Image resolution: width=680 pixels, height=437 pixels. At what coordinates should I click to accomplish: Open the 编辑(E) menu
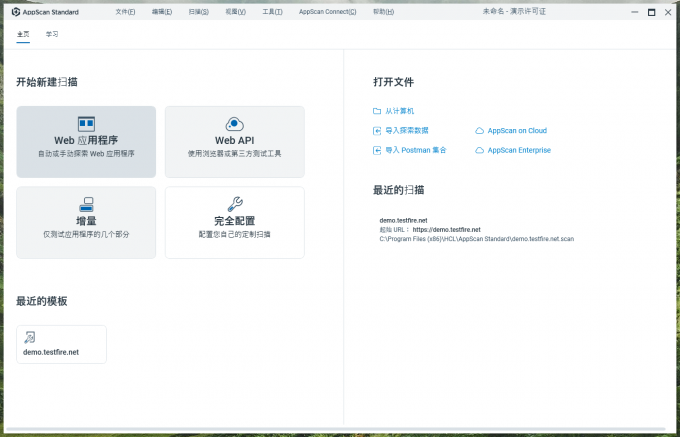tap(162, 12)
